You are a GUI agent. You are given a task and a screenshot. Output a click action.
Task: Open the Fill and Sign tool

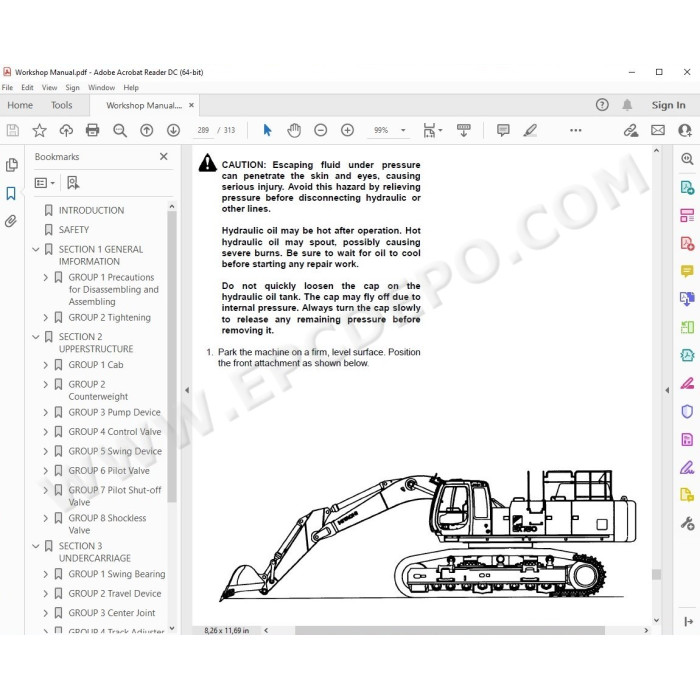pos(687,467)
